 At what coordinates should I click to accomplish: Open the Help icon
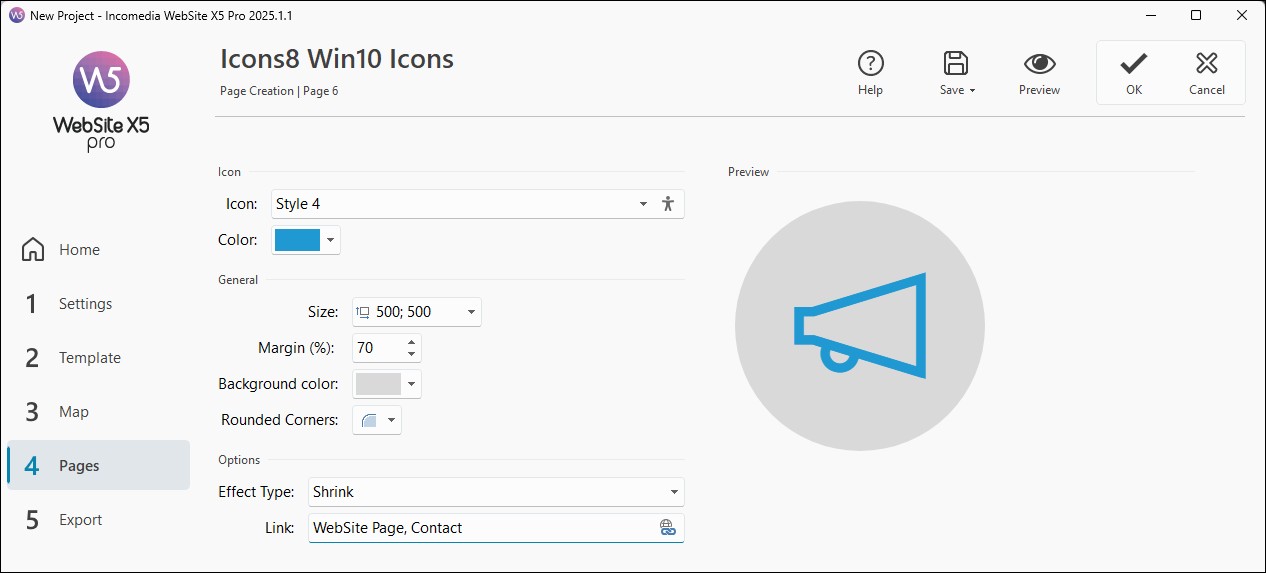870,64
